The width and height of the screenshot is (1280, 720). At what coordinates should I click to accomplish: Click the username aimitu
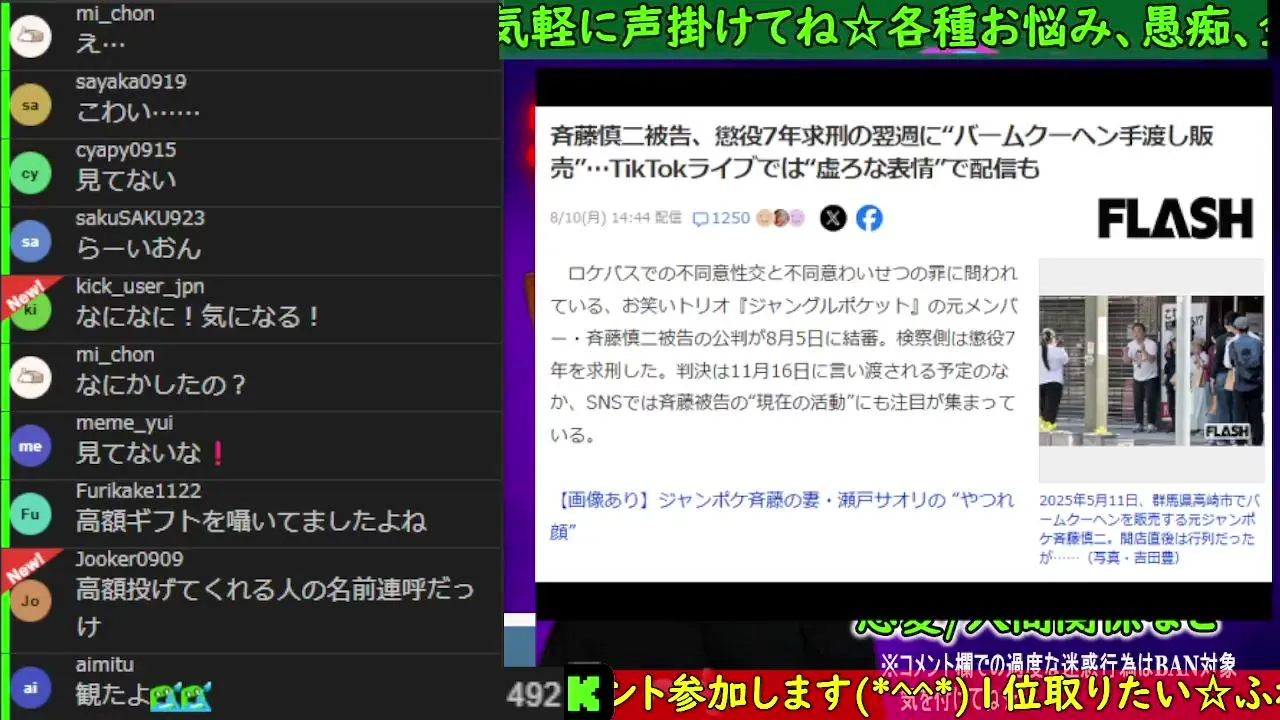coord(105,665)
